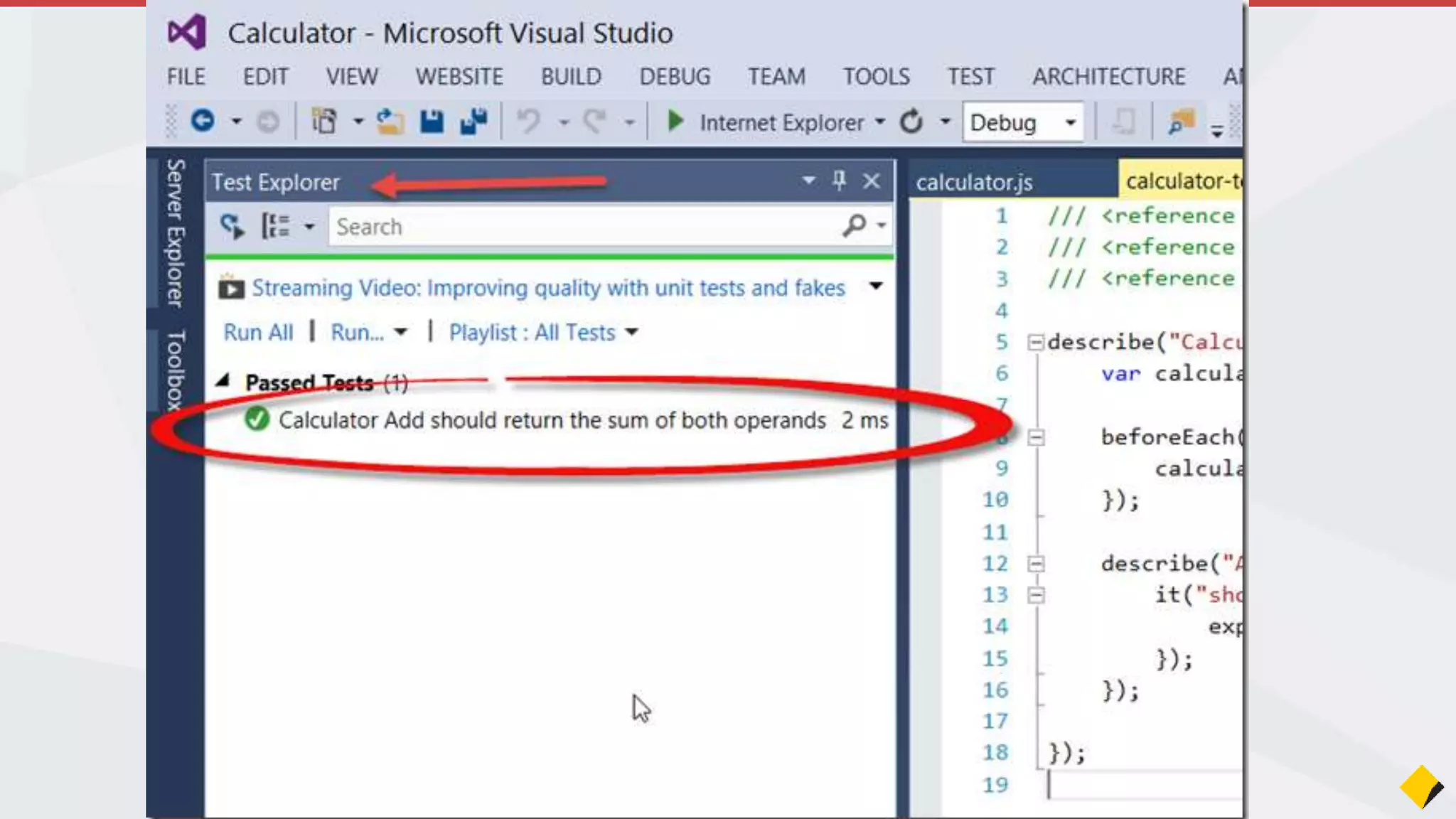Click the Save All icon
The image size is (1456, 819).
[x=473, y=122]
